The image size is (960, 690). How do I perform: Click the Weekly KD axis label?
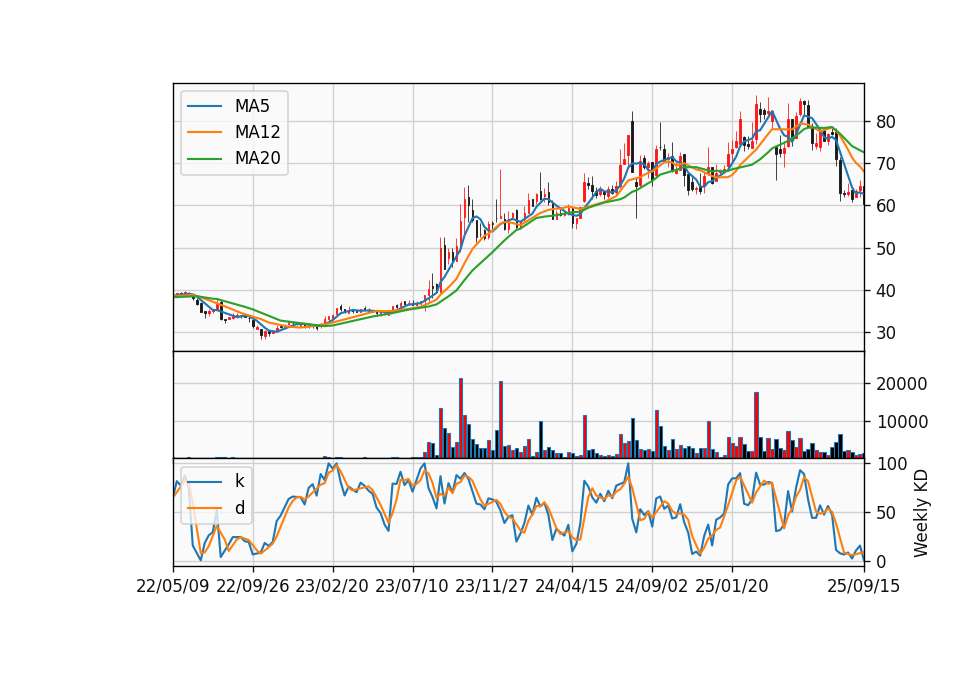[x=921, y=513]
